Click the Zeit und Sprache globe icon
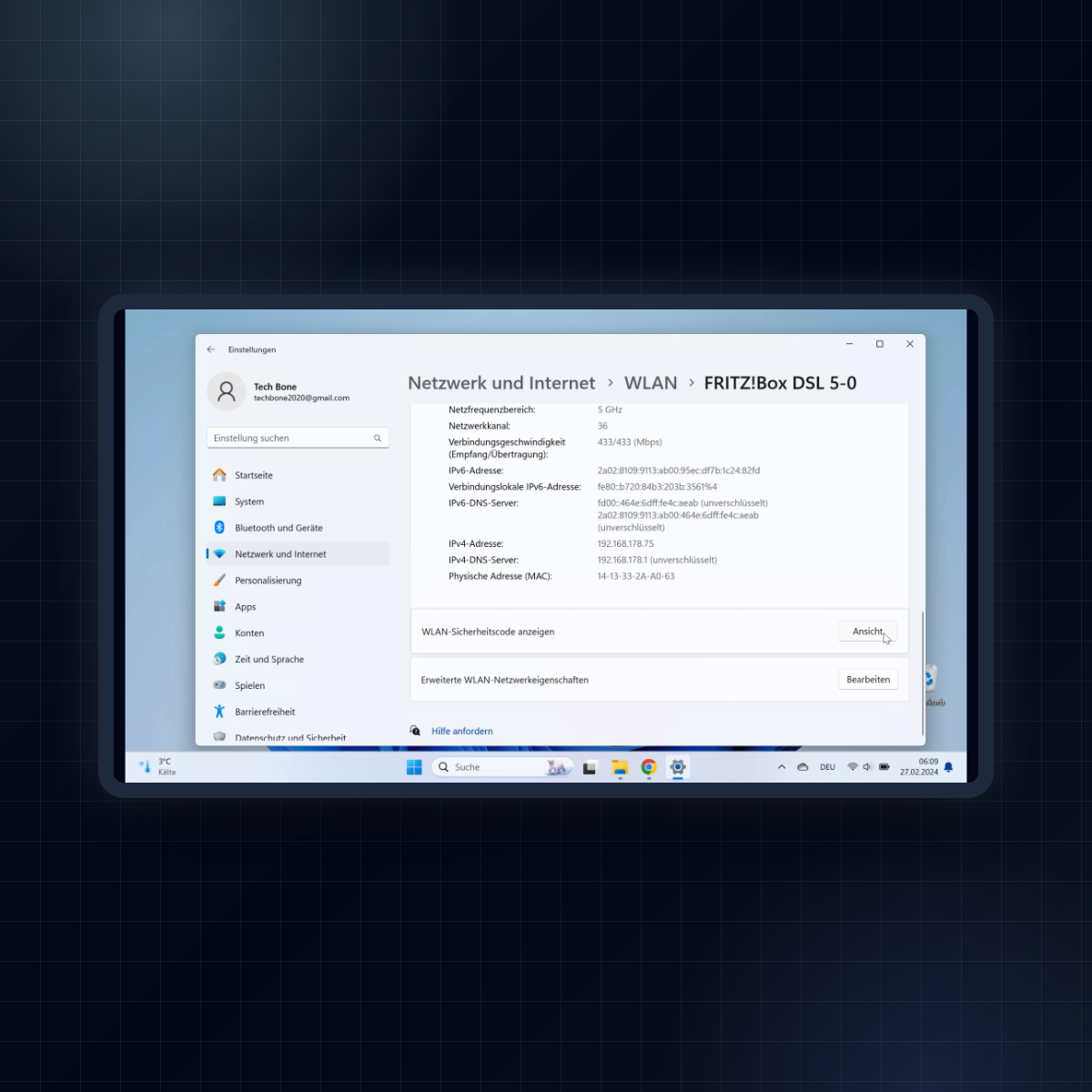1092x1092 pixels. [x=219, y=659]
